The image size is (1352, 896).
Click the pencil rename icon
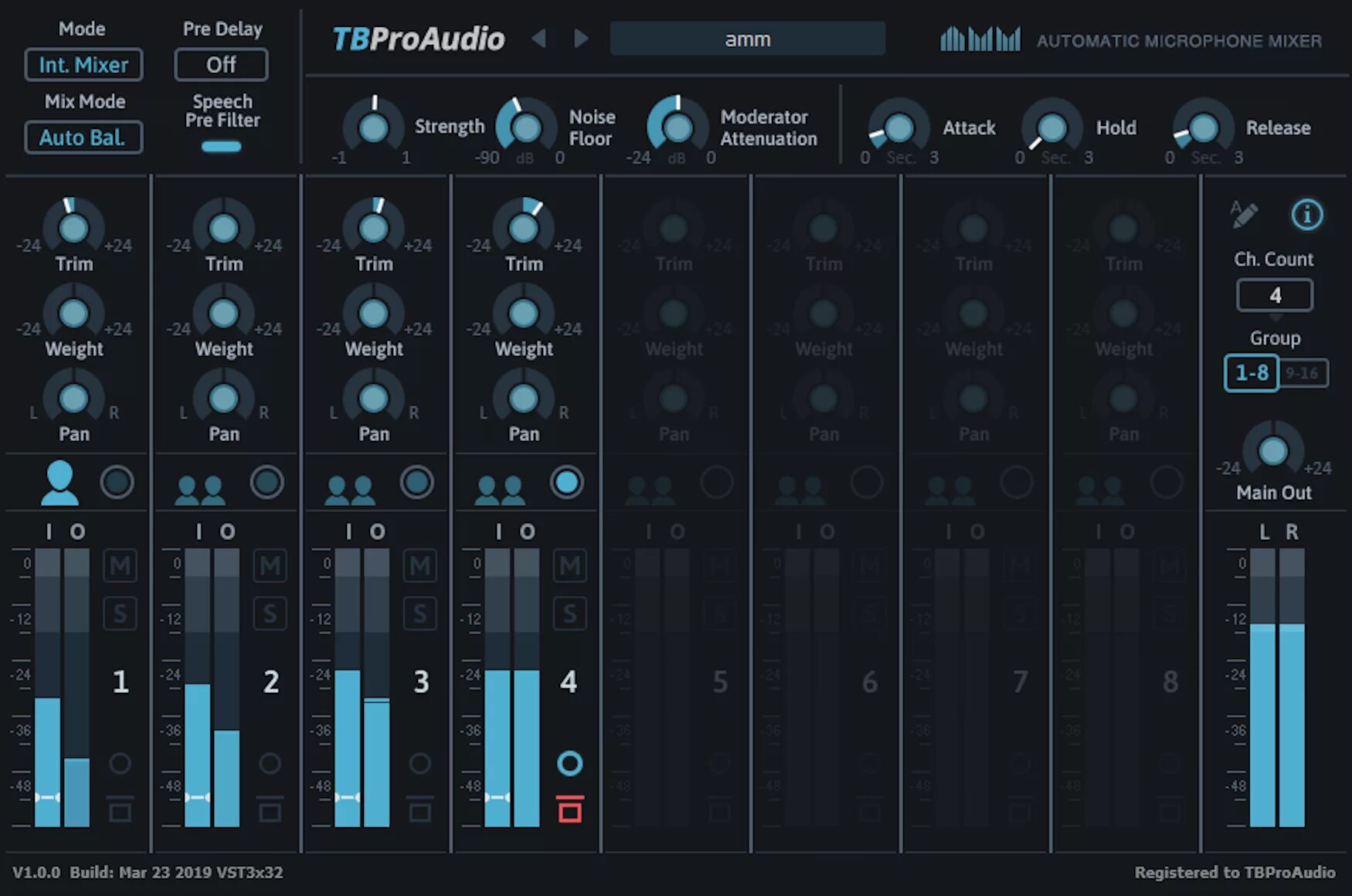(1244, 215)
